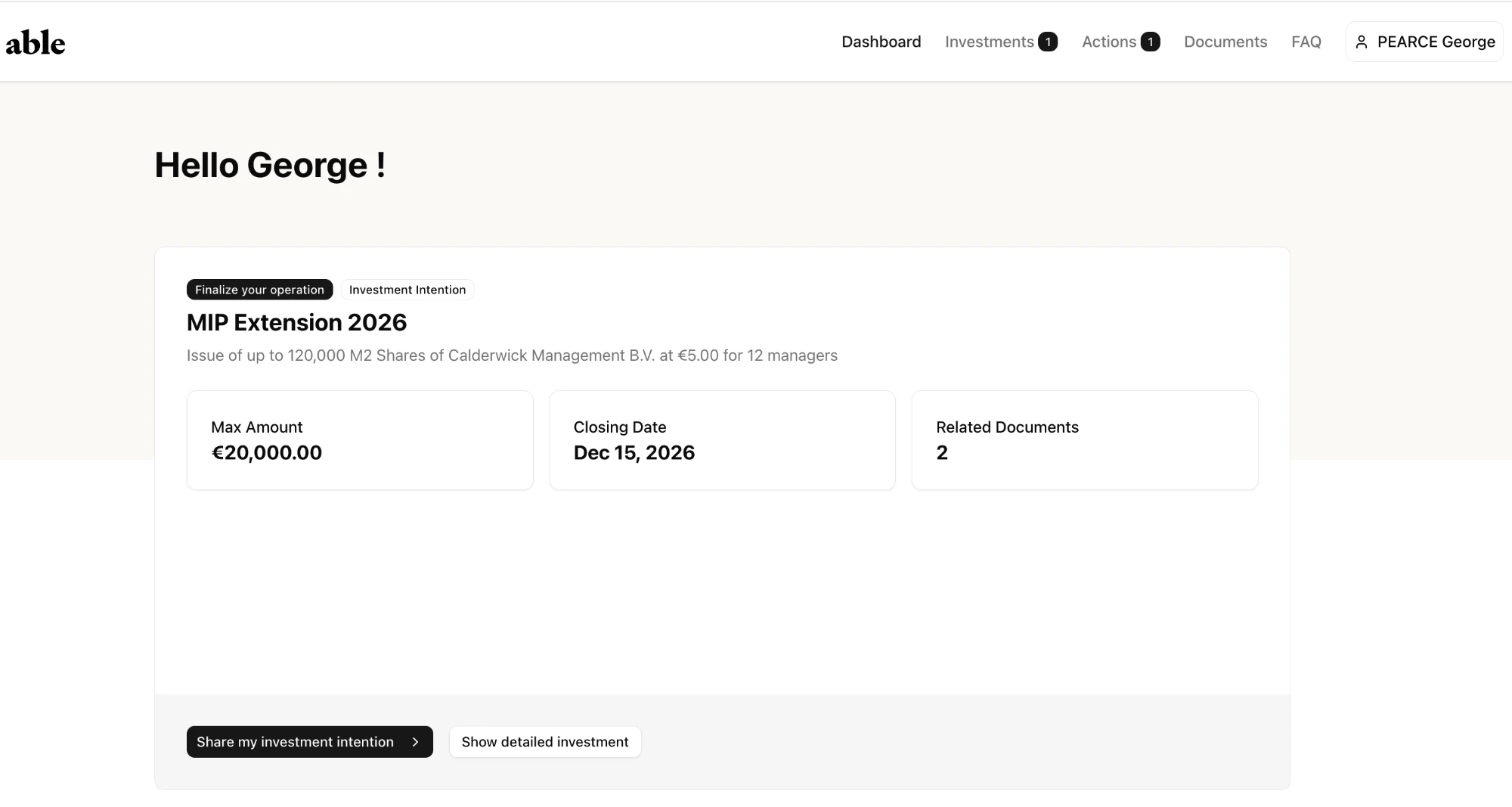The height and width of the screenshot is (807, 1512).
Task: Click Share my investment intention button
Action: [x=310, y=742]
